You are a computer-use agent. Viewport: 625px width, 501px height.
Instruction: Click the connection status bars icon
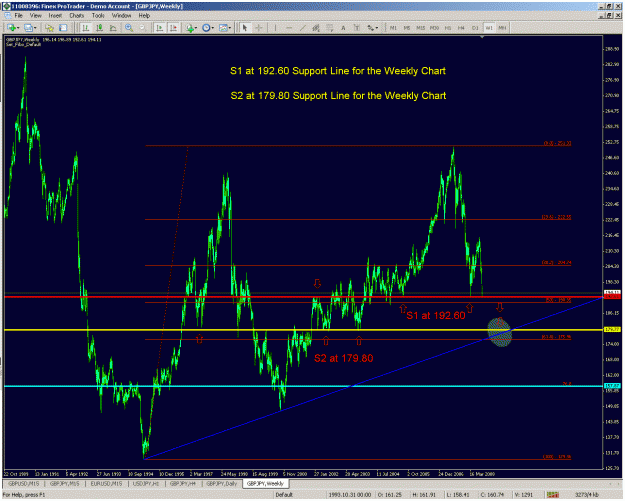552,495
